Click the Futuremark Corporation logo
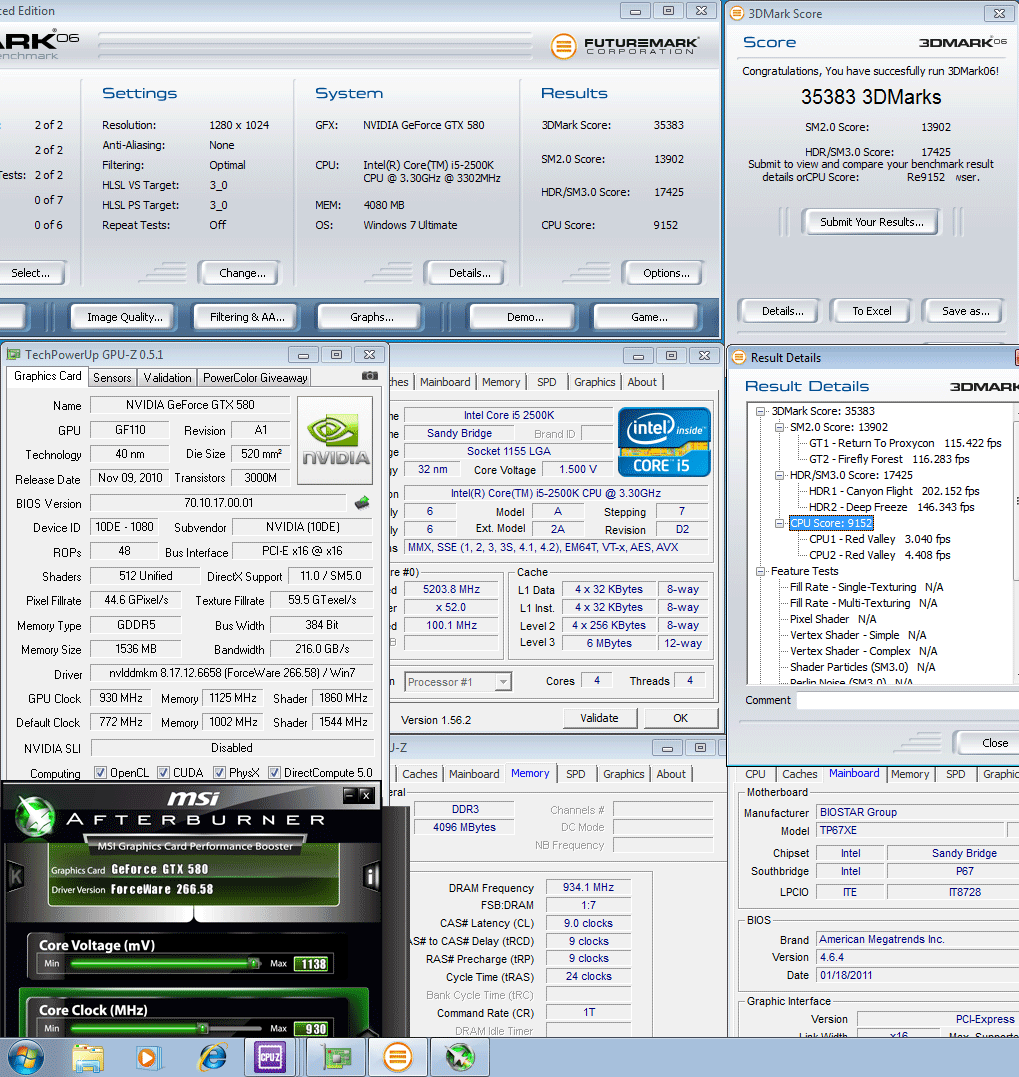Screen dimensions: 1019x1077 click(626, 46)
